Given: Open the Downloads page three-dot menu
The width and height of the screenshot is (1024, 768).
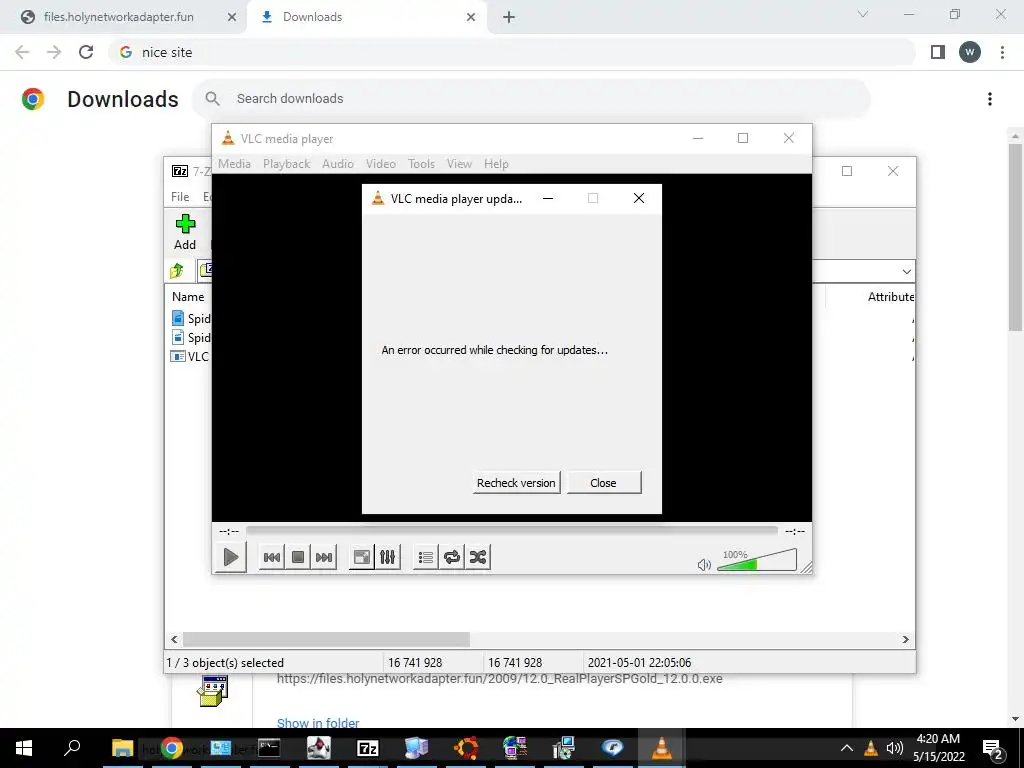Looking at the screenshot, I should [x=990, y=99].
